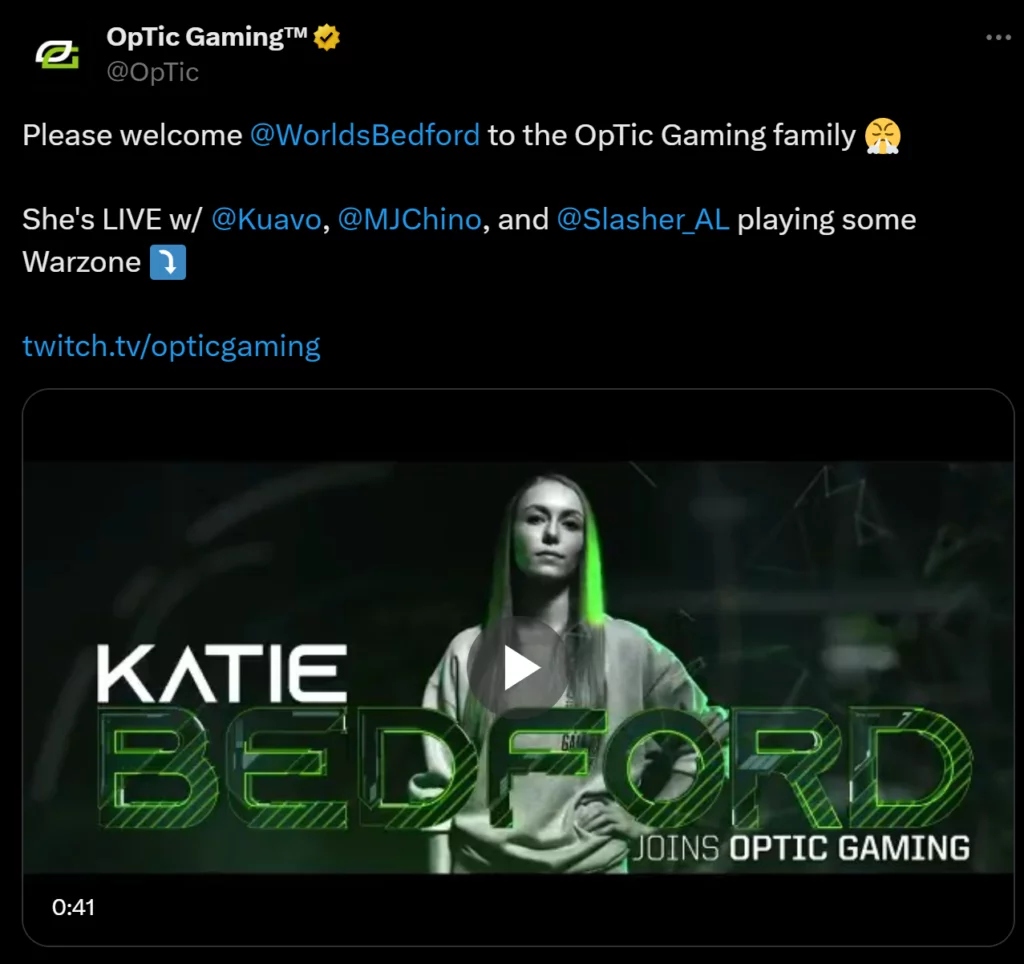Open the @Slasher_AL profile mention
The image size is (1024, 964).
pyautogui.click(x=643, y=219)
